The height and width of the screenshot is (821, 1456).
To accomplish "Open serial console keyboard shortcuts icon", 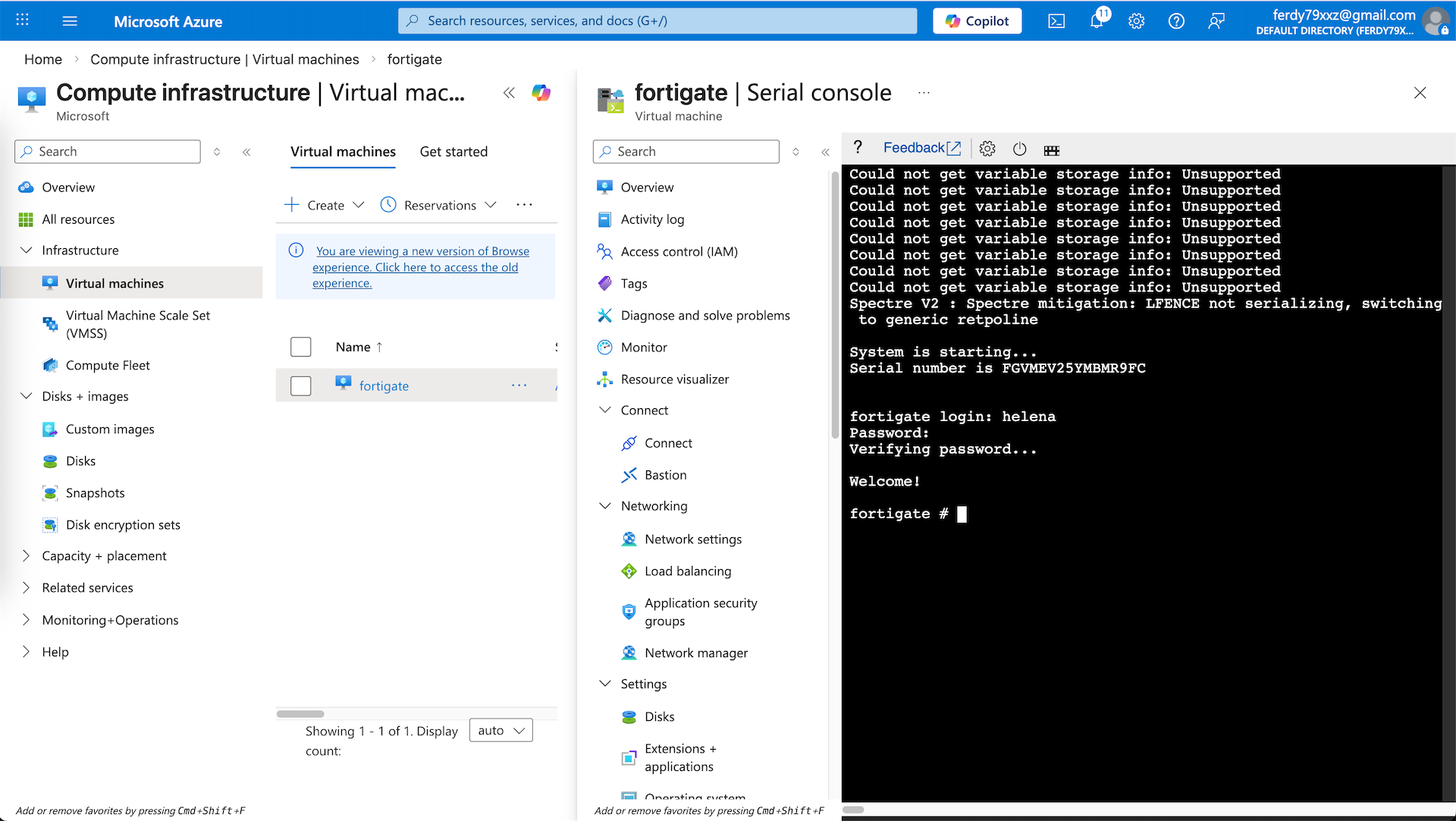I will tap(1051, 149).
